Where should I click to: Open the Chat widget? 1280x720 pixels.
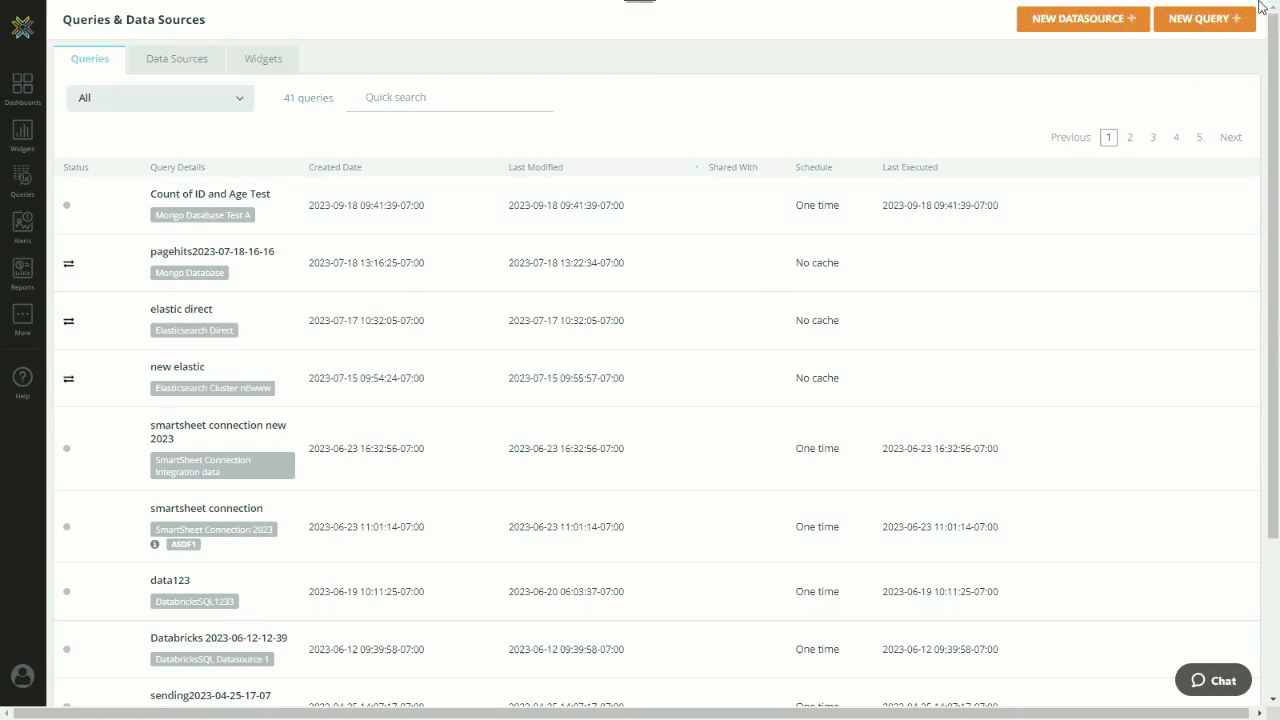click(x=1213, y=680)
